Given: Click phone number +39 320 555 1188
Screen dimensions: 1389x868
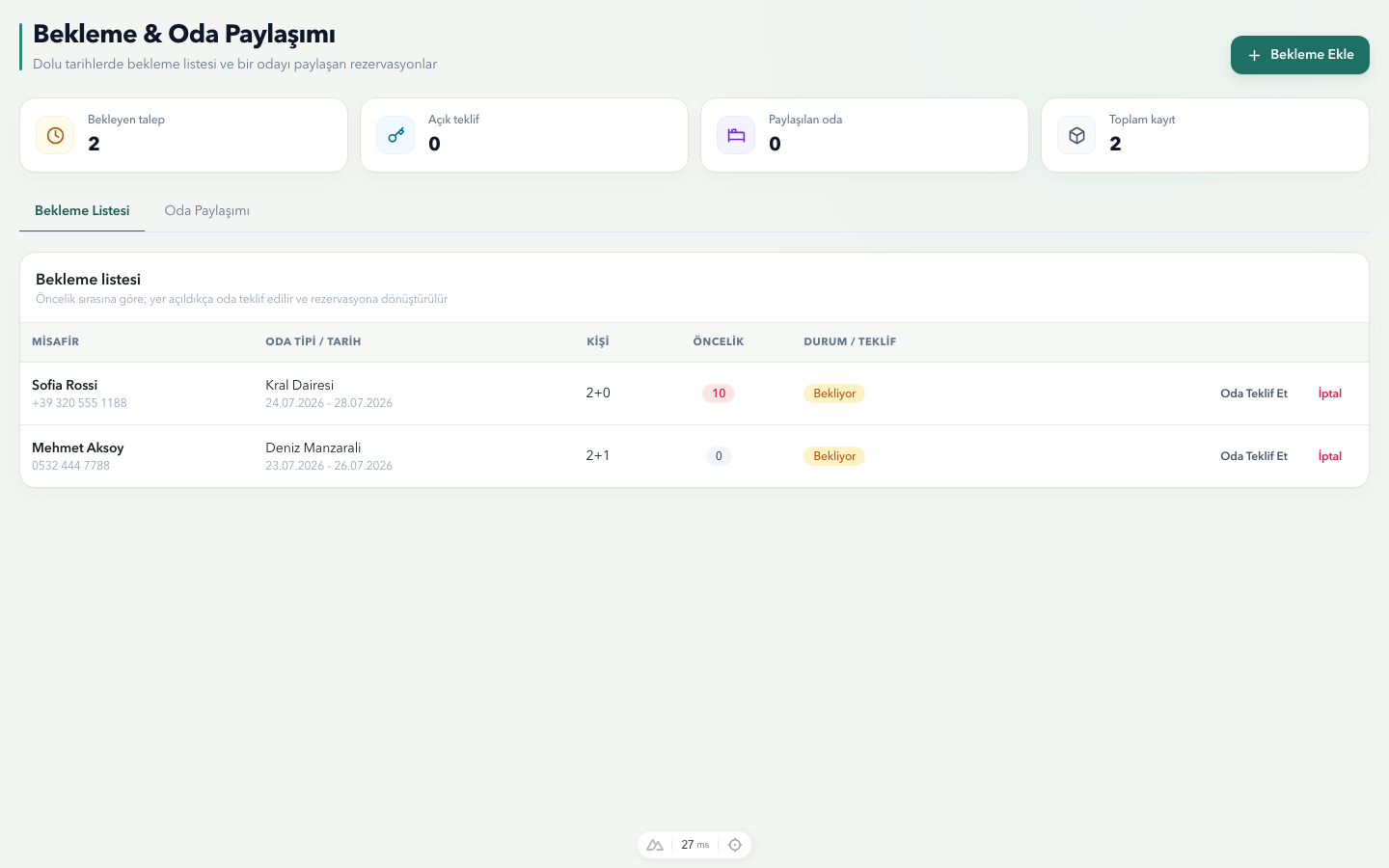Looking at the screenshot, I should (x=79, y=403).
